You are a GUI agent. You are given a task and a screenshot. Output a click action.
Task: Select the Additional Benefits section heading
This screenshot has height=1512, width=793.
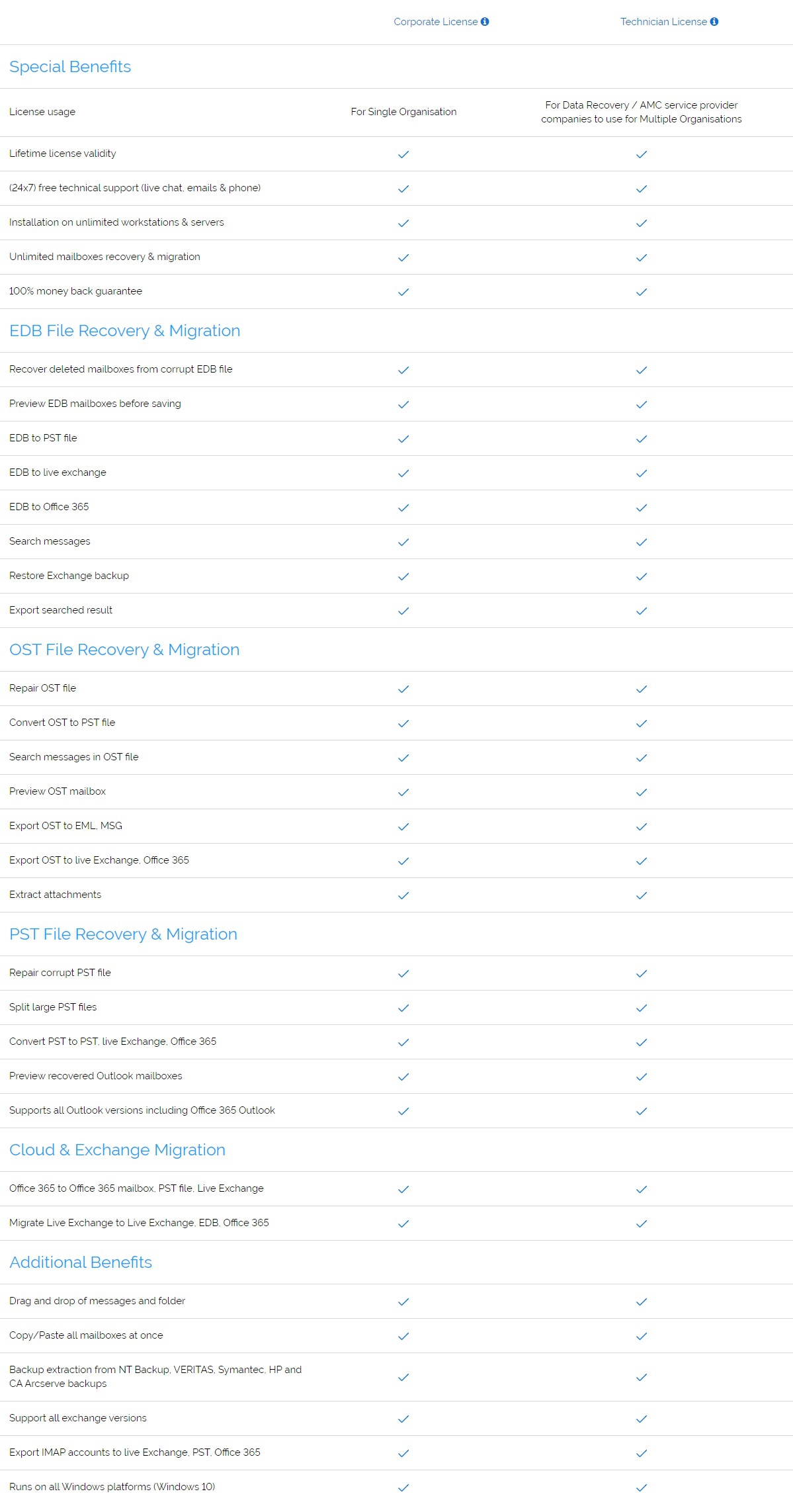(x=81, y=1263)
